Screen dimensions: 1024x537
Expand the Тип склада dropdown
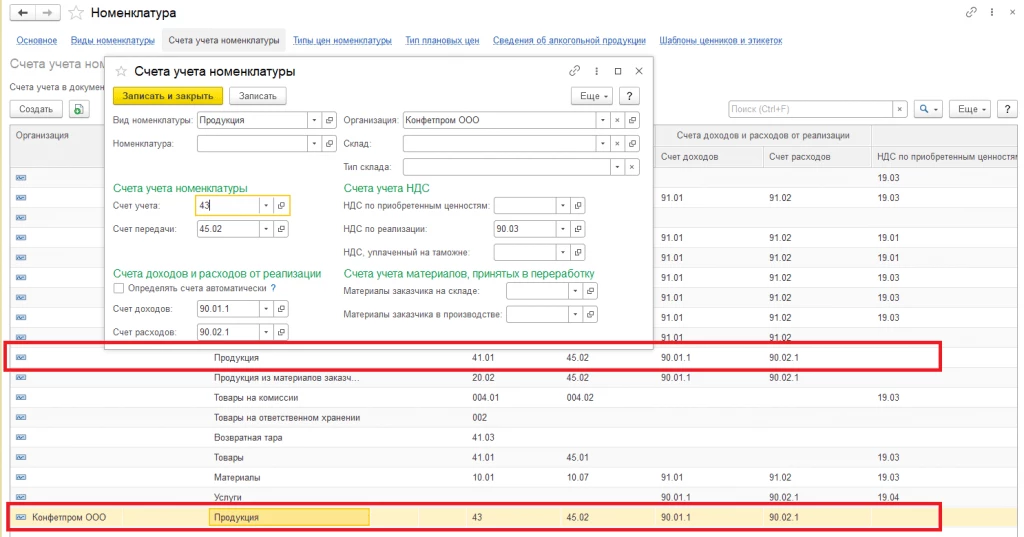coord(617,167)
